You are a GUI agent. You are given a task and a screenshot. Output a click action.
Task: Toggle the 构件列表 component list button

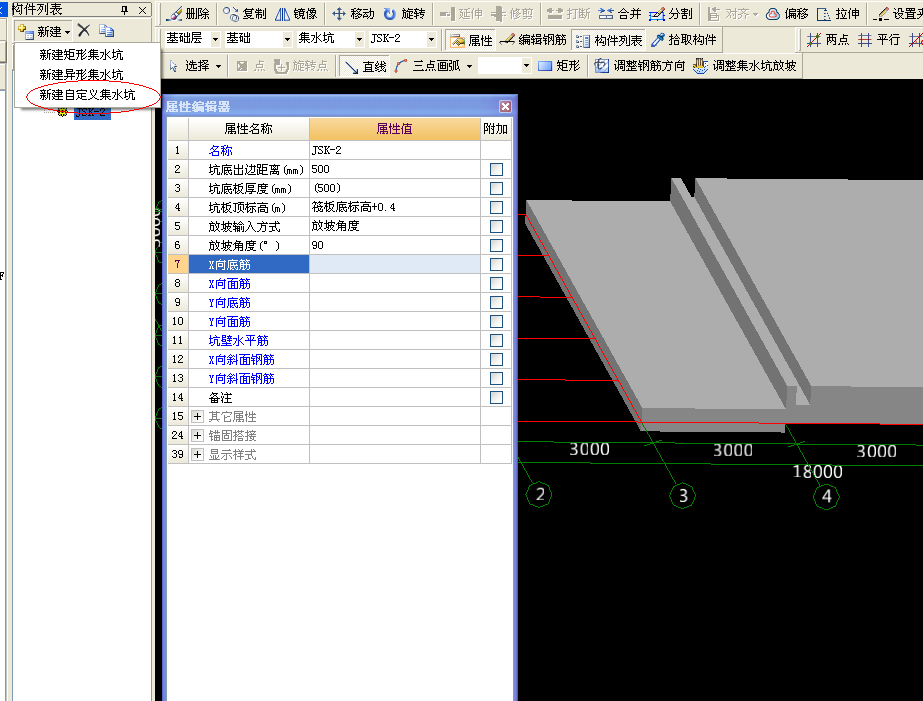pos(609,40)
